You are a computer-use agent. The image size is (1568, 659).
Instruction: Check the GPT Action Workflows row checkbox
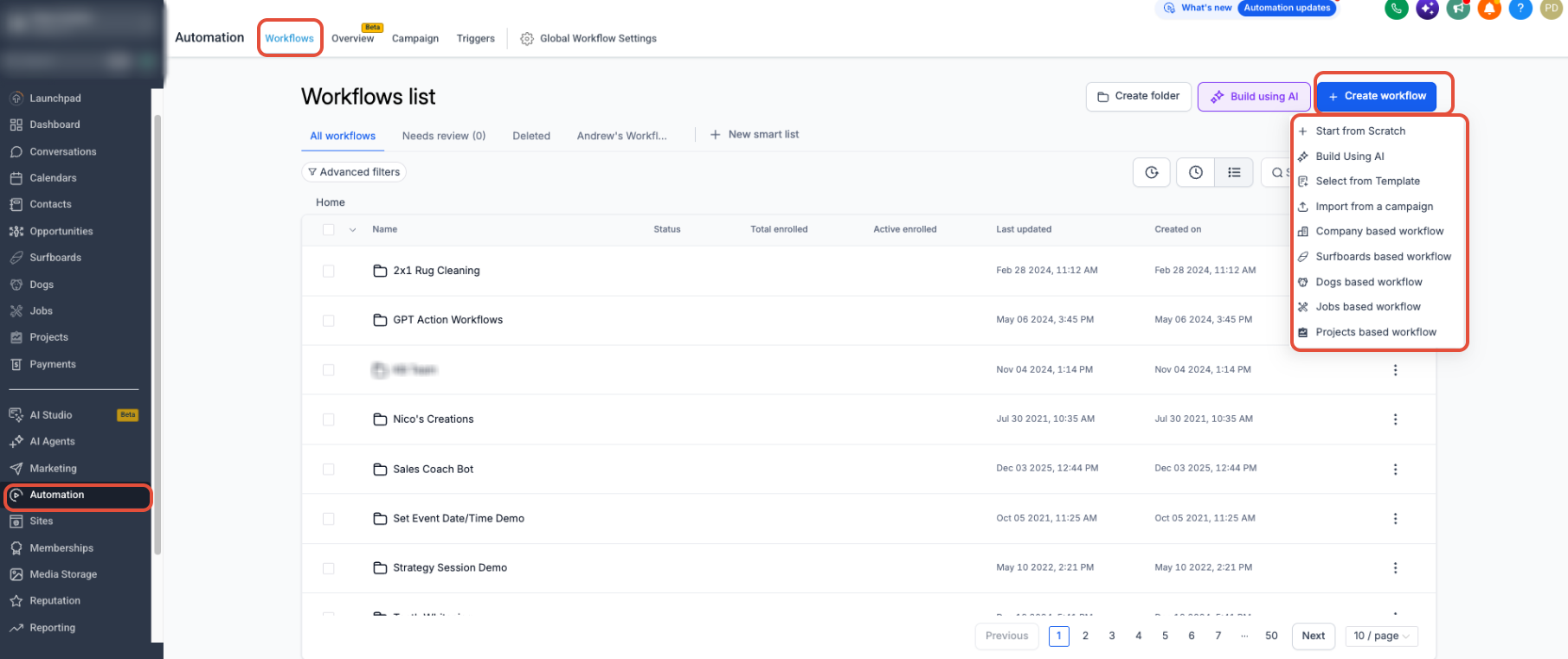point(328,320)
